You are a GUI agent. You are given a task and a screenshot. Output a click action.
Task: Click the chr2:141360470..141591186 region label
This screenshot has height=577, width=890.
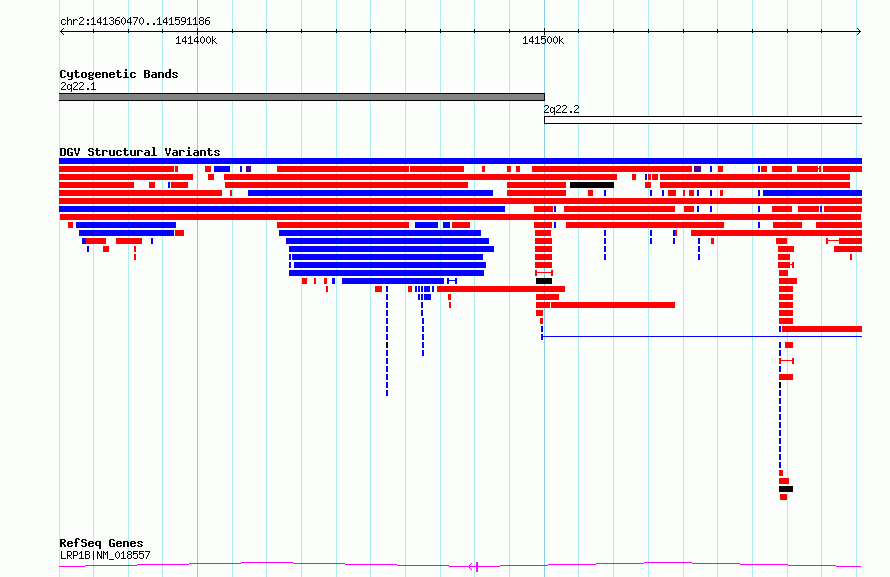pos(135,21)
